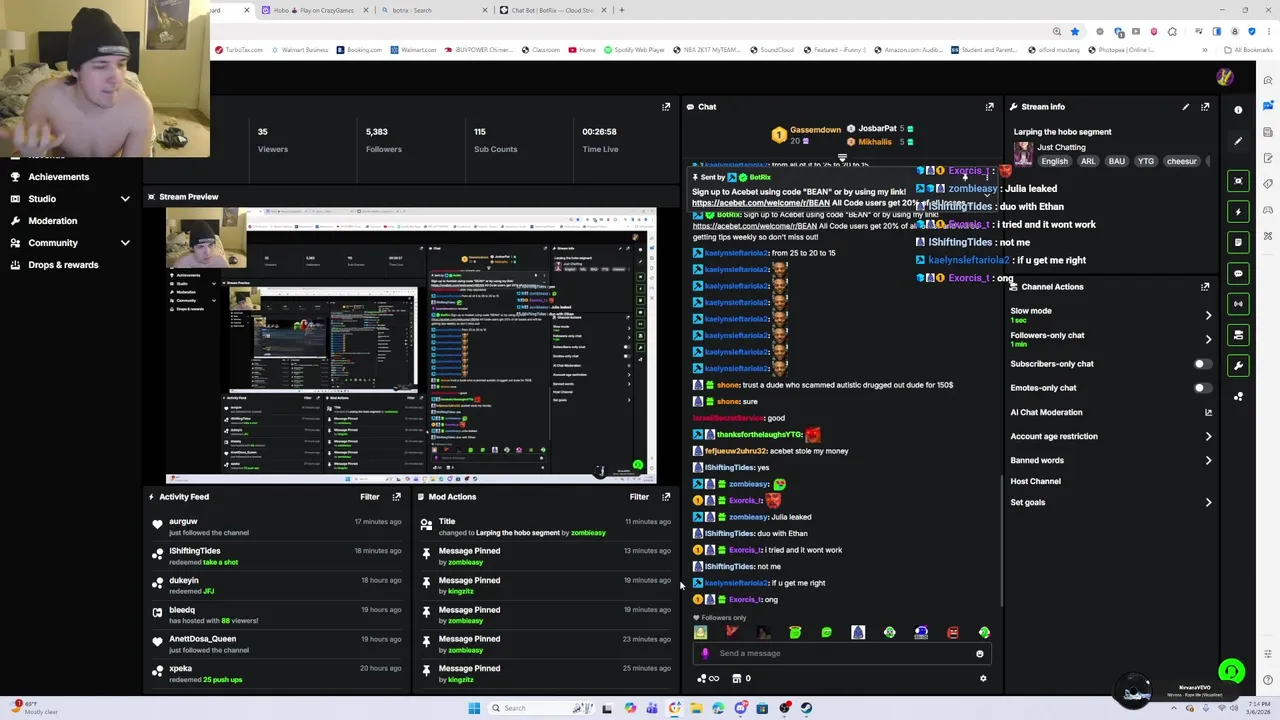Expand Slow mode options
Viewport: 1280px width, 720px height.
[1208, 315]
